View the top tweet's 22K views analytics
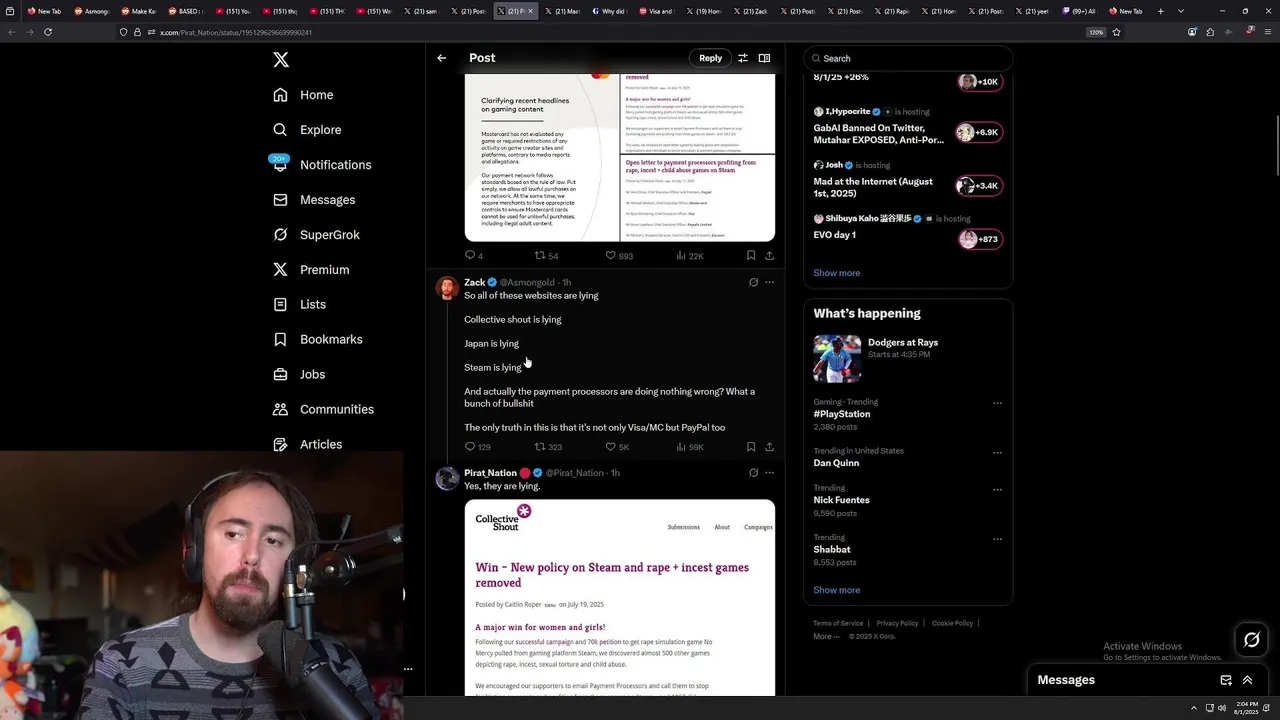This screenshot has width=1280, height=720. coord(690,256)
